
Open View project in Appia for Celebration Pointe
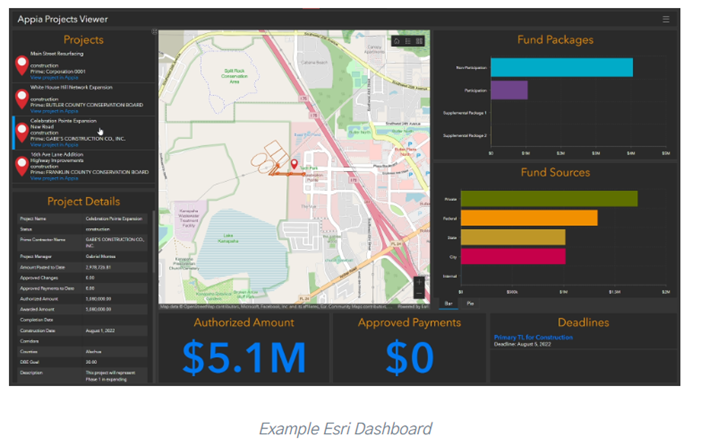pos(55,144)
